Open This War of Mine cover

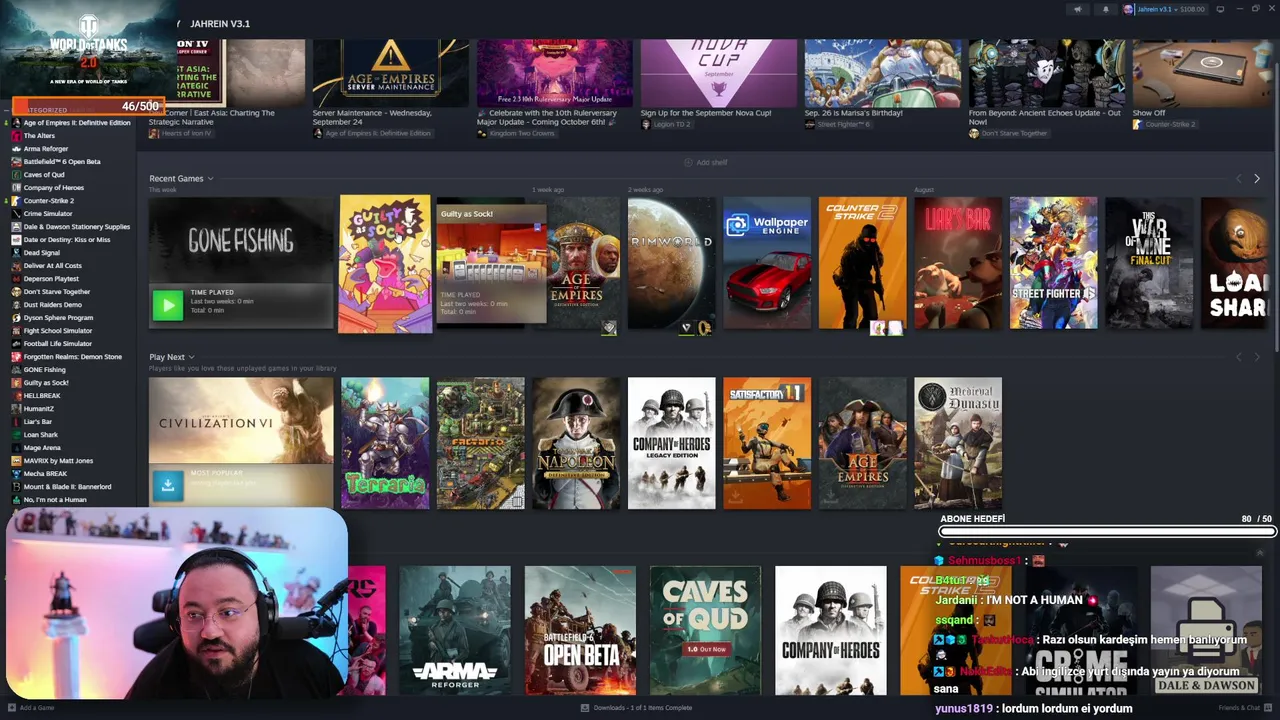point(1149,263)
